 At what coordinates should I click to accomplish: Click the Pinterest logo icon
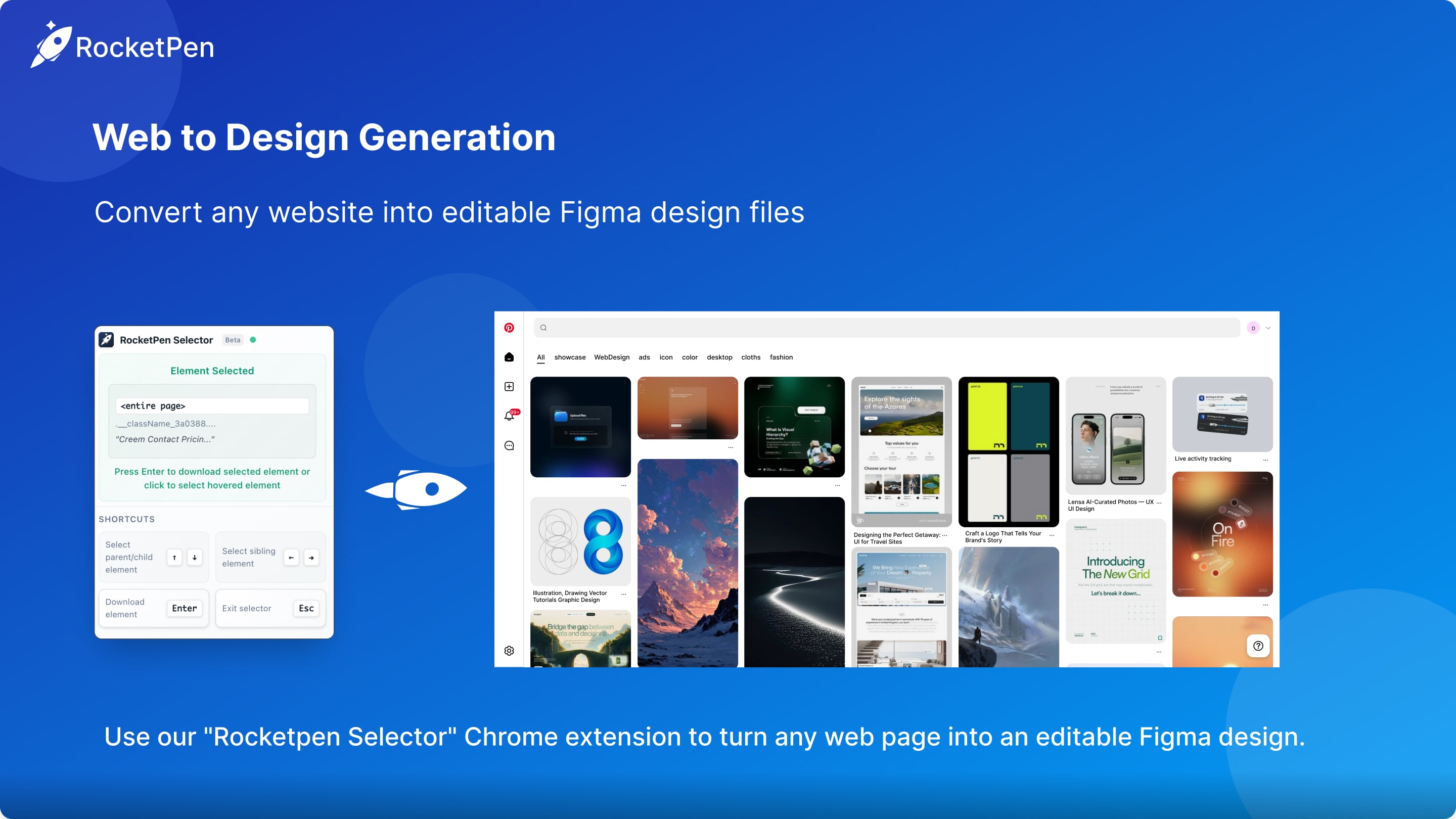[x=509, y=328]
